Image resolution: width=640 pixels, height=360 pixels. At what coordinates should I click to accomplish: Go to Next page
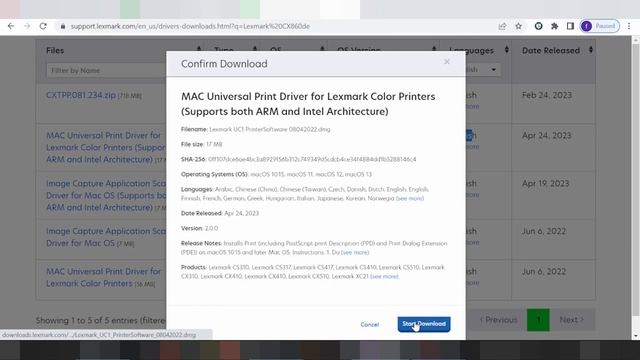pyautogui.click(x=571, y=320)
